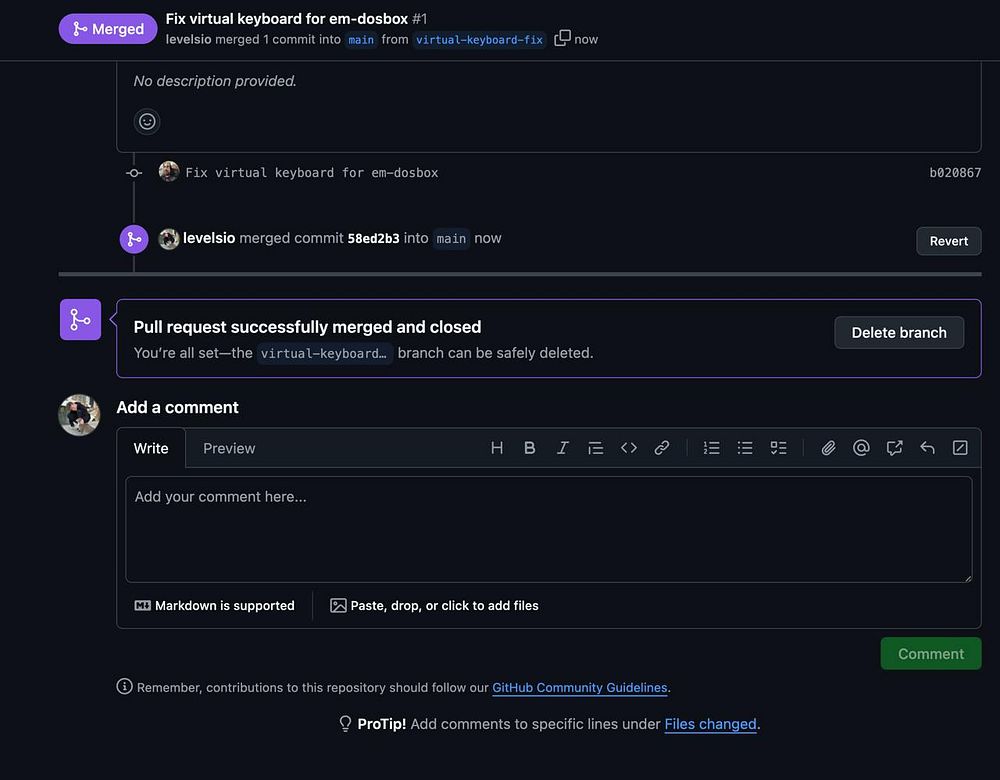Insert code formatting icon
Image resolution: width=1000 pixels, height=780 pixels.
[x=629, y=448]
